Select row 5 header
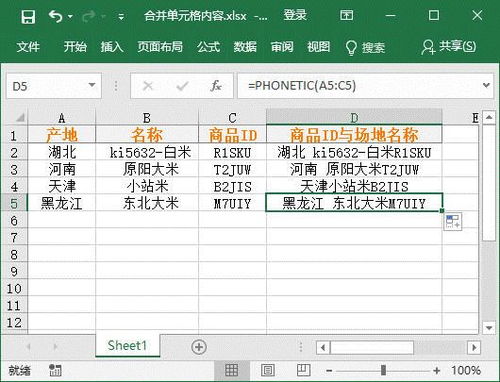This screenshot has height=382, width=500. pos(14,203)
